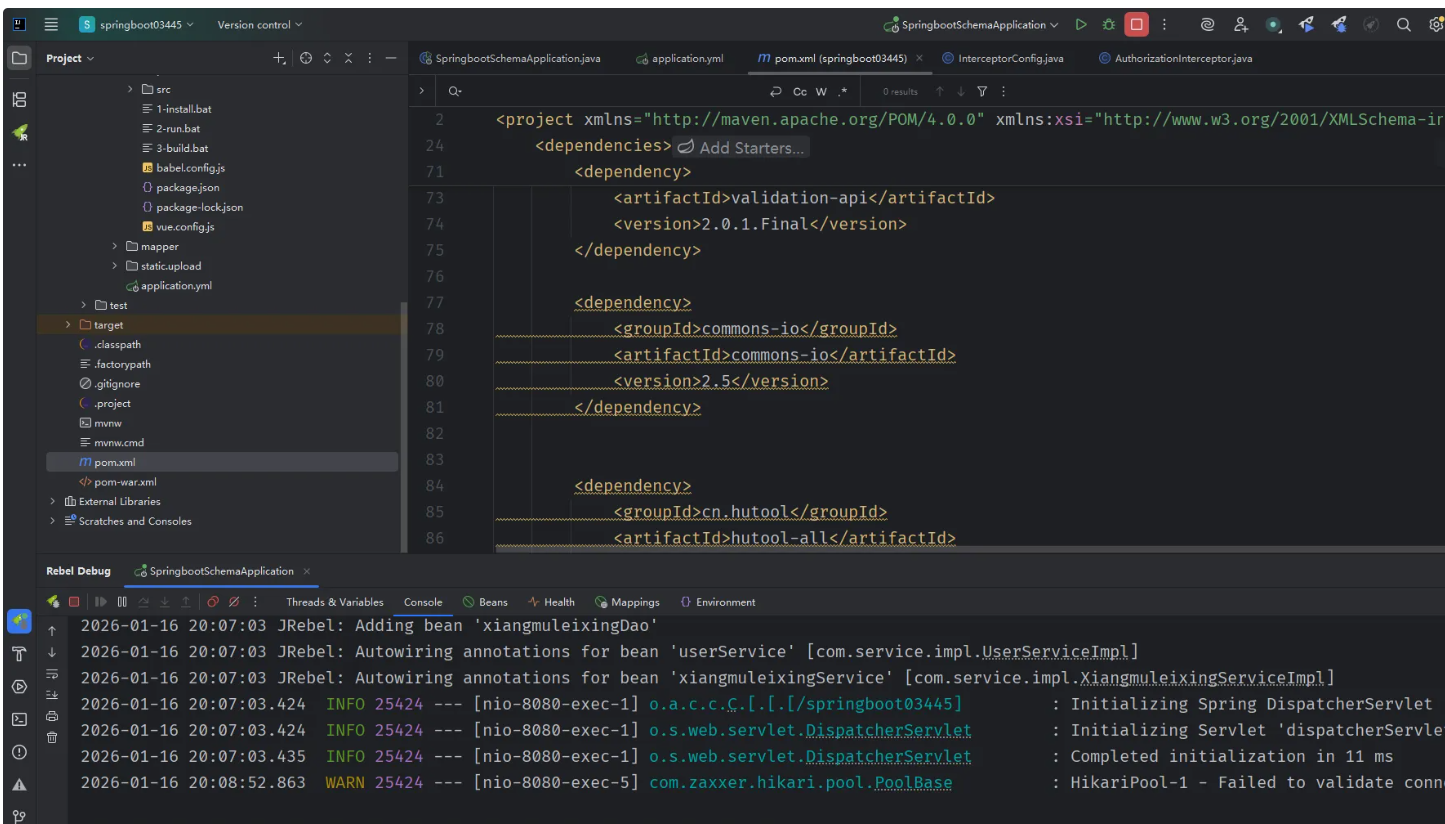
Task: Open the Structure tool window in the left sidebar
Action: point(19,99)
